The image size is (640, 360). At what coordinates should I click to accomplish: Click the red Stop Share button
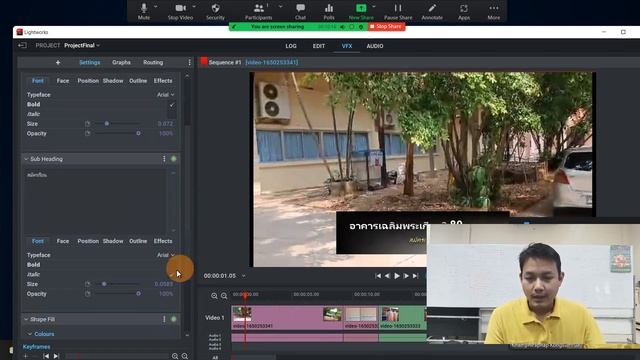tap(386, 27)
